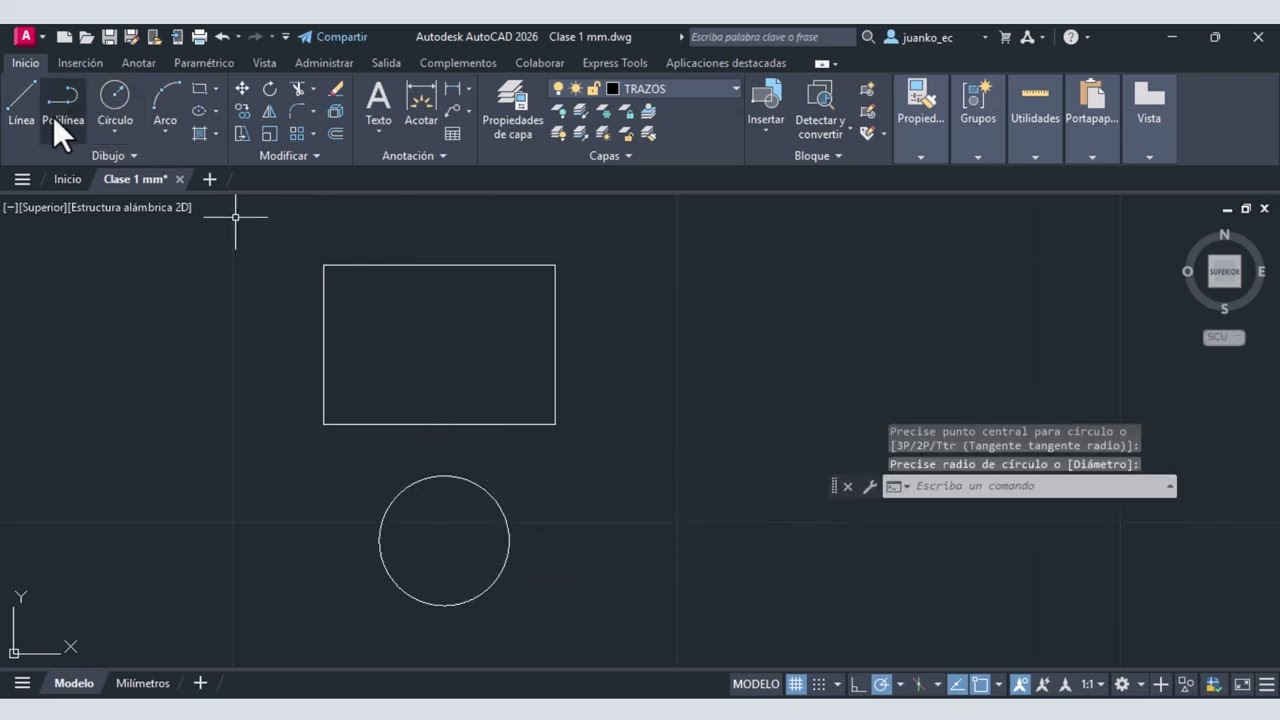Screen dimensions: 1280x720
Task: Open the 1:1 annotation scale dropdown
Action: pyautogui.click(x=1092, y=684)
